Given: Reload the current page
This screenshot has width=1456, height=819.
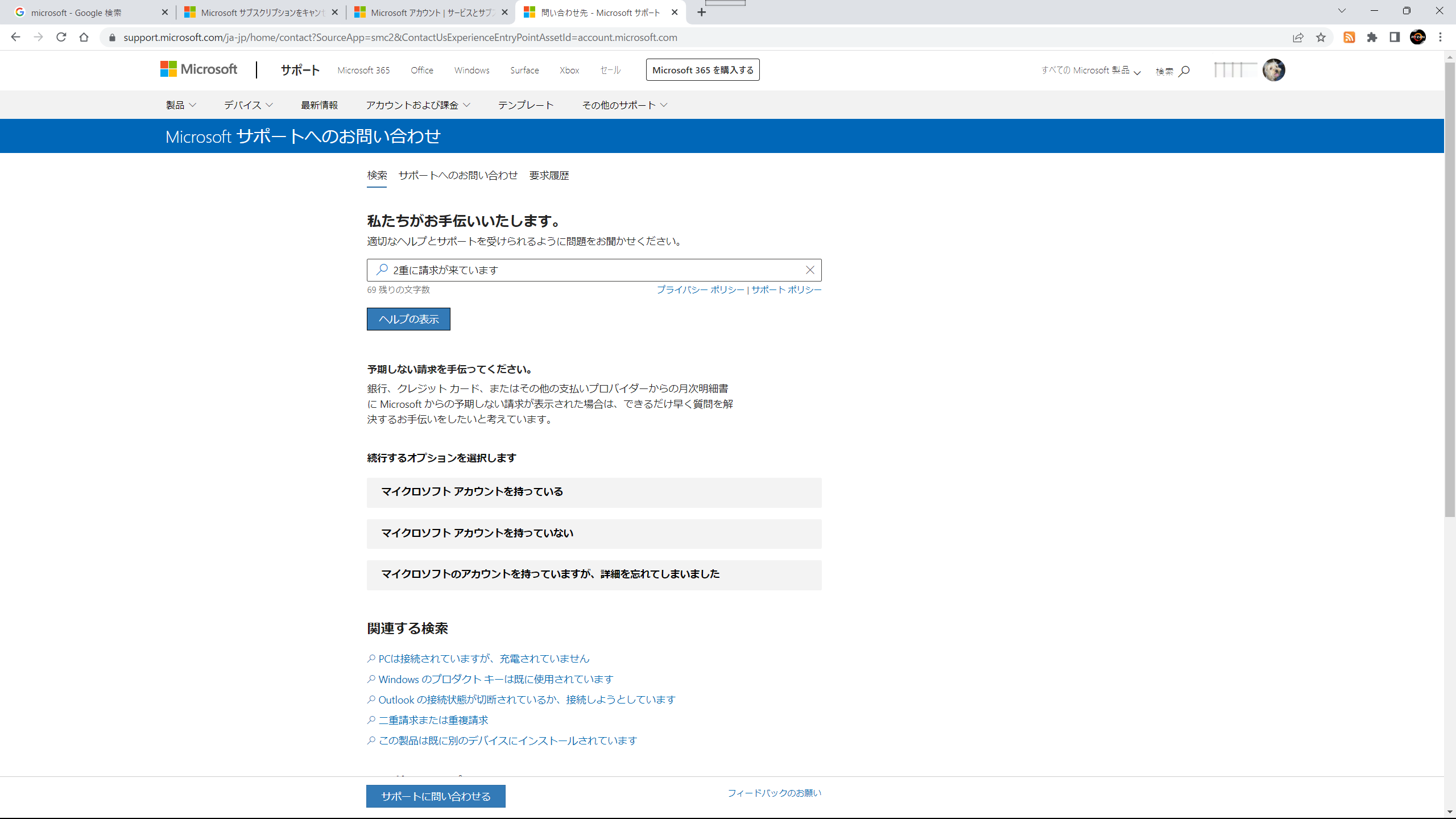Looking at the screenshot, I should (61, 37).
